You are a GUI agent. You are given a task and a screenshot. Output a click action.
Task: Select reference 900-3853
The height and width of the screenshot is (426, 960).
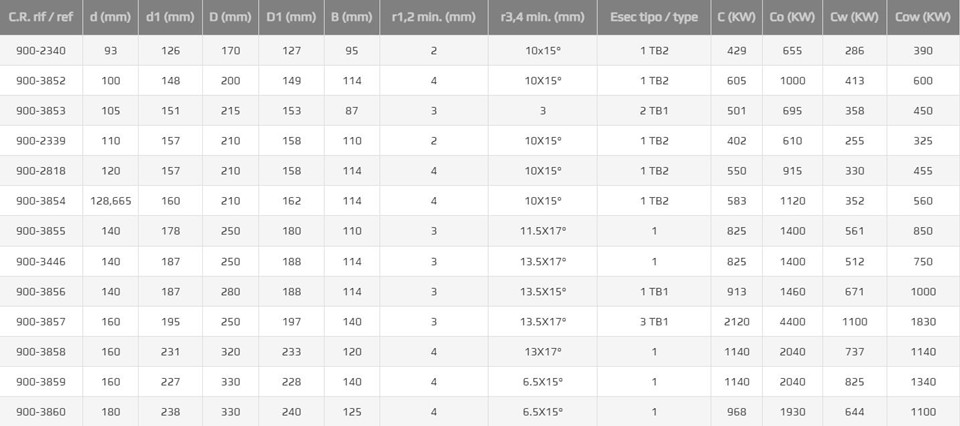coord(41,111)
